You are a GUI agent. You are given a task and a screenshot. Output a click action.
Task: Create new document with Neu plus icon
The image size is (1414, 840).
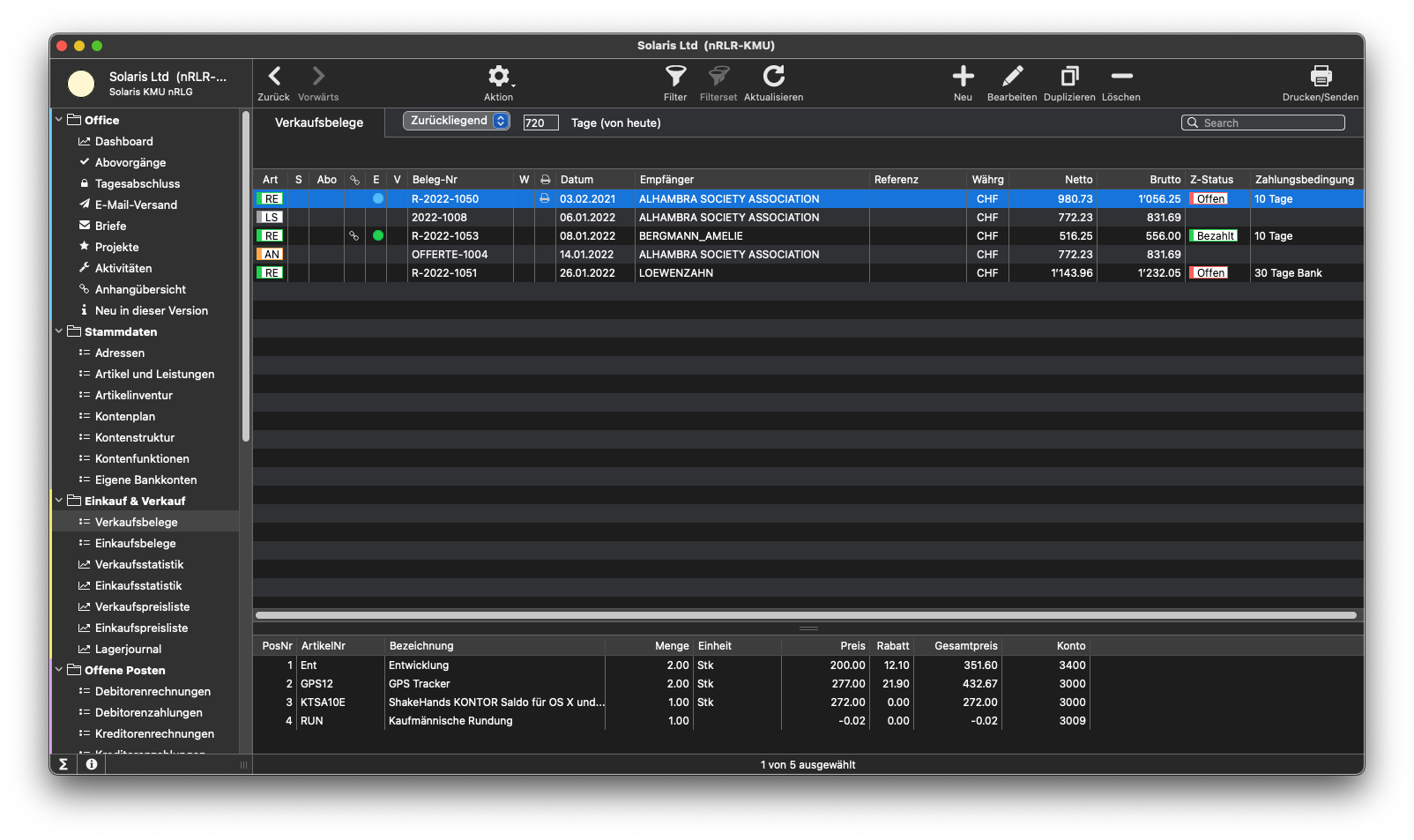[x=963, y=77]
